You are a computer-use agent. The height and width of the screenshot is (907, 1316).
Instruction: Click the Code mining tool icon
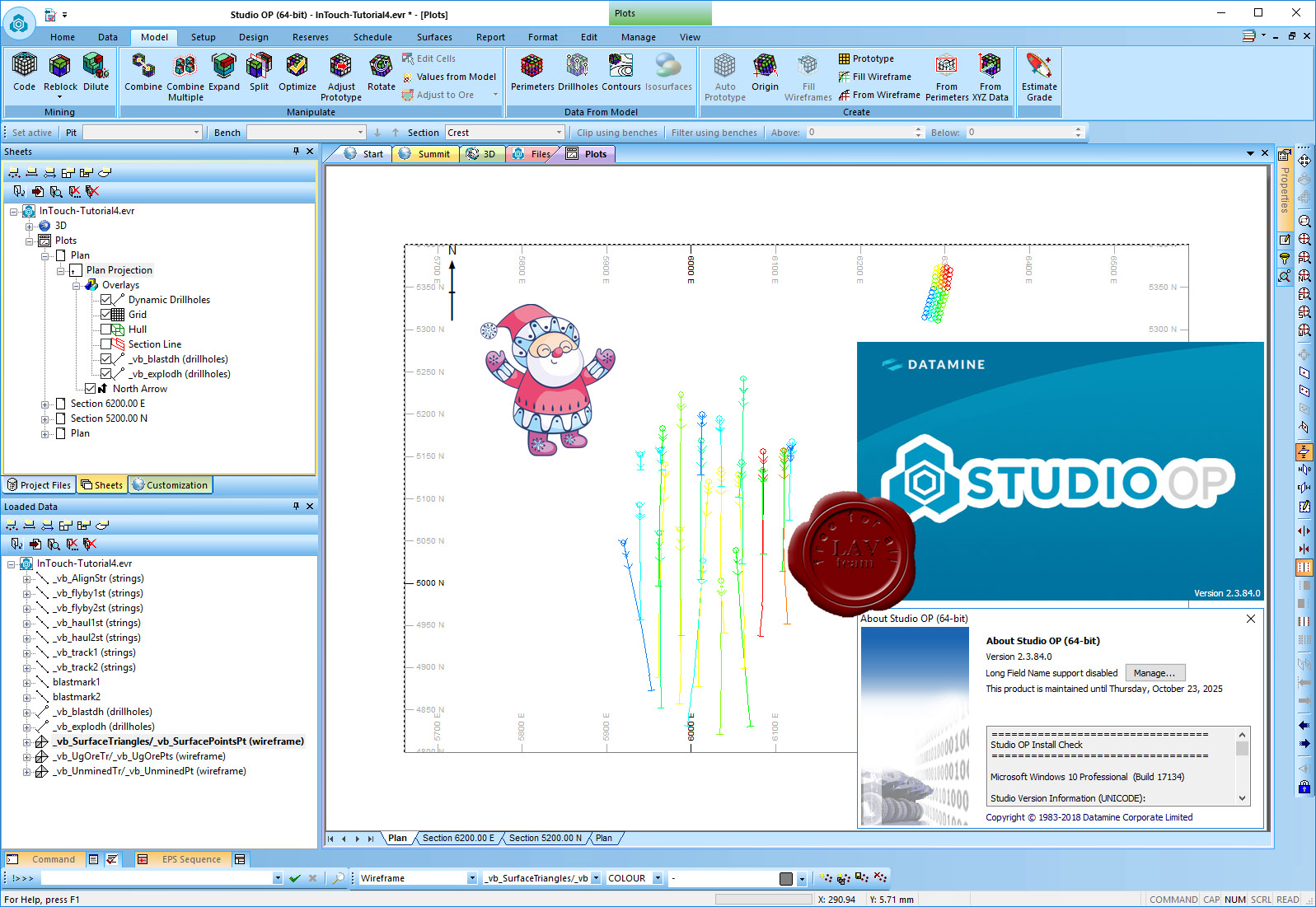[x=24, y=72]
